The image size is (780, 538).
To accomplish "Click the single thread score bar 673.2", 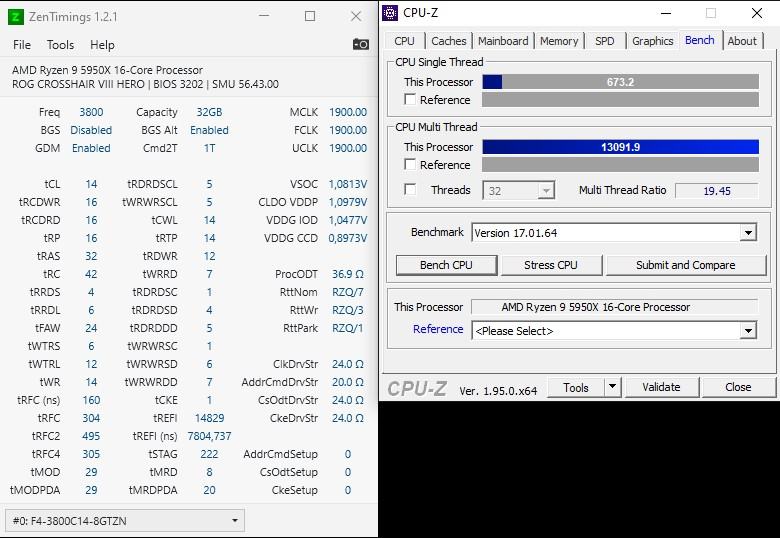I will coord(620,82).
